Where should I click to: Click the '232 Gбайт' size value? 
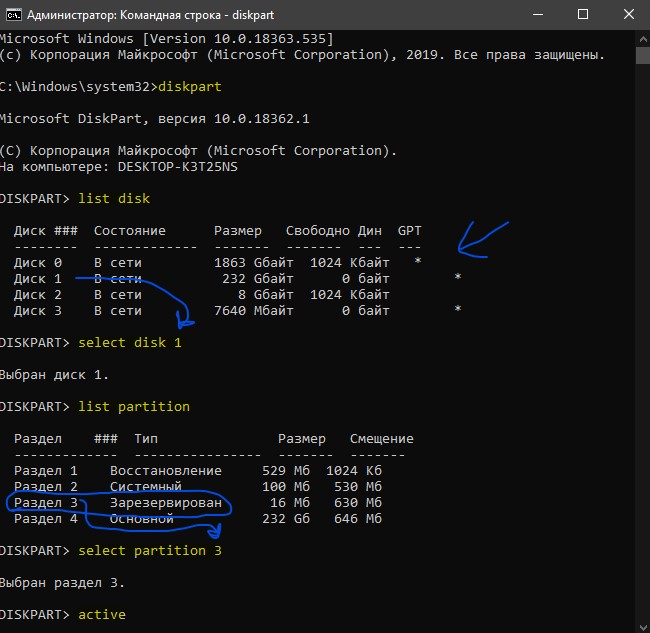click(x=258, y=279)
